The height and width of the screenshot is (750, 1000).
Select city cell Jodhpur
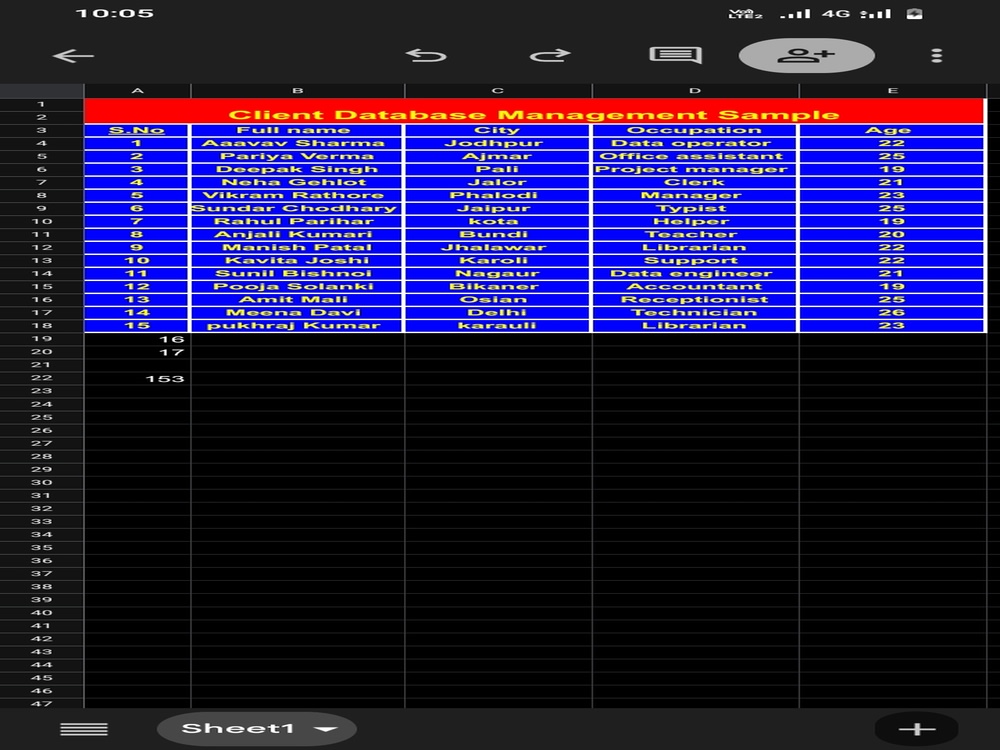498,143
